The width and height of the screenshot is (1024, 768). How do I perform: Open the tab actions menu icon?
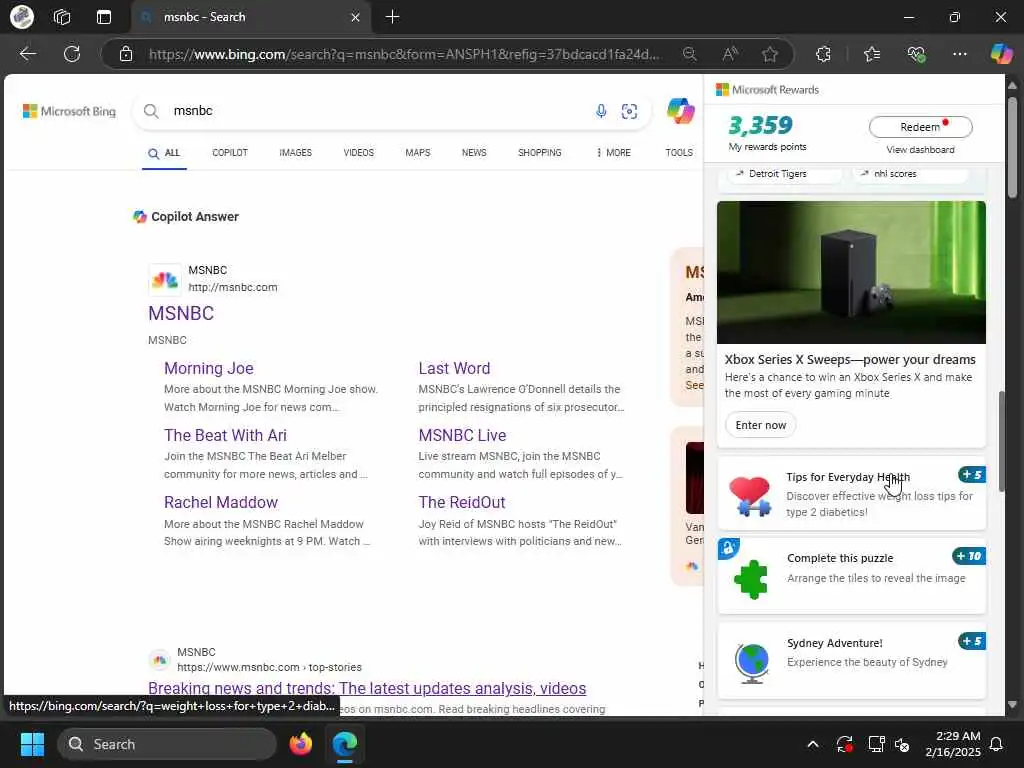tap(104, 17)
